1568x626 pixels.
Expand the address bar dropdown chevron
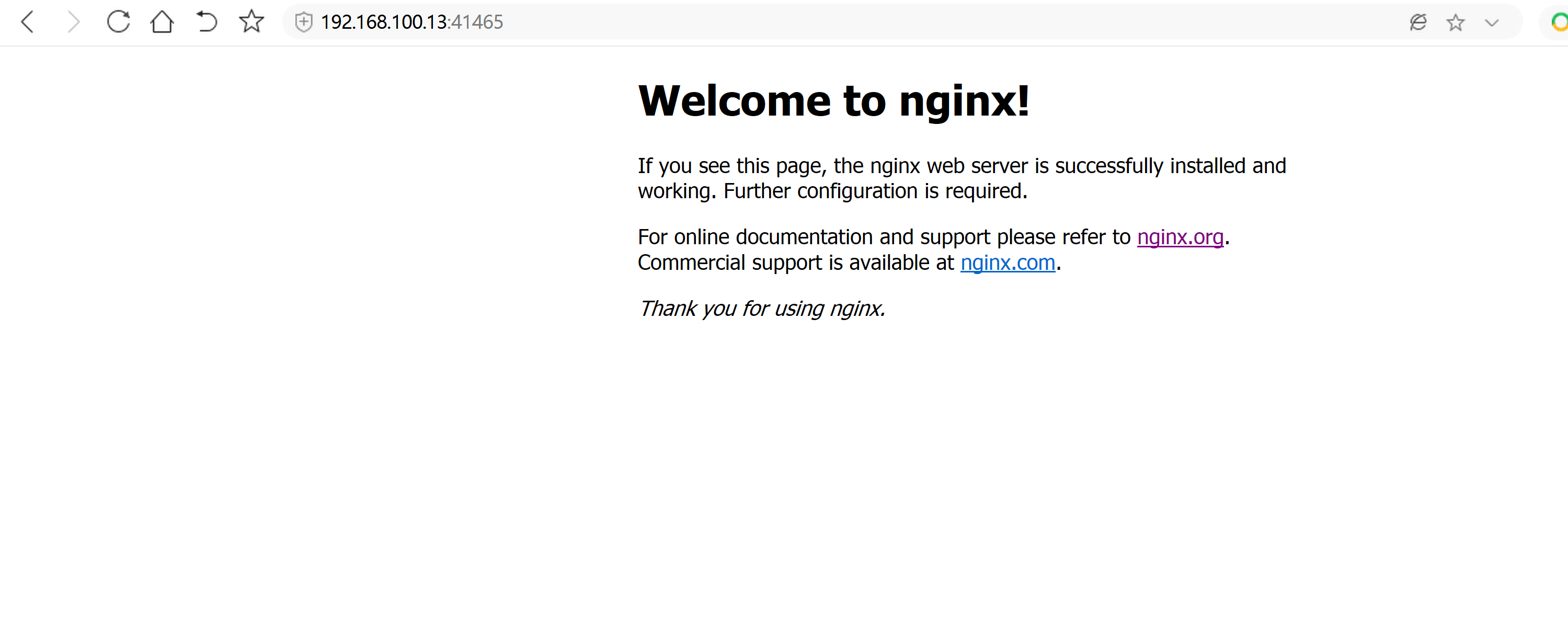click(1492, 23)
